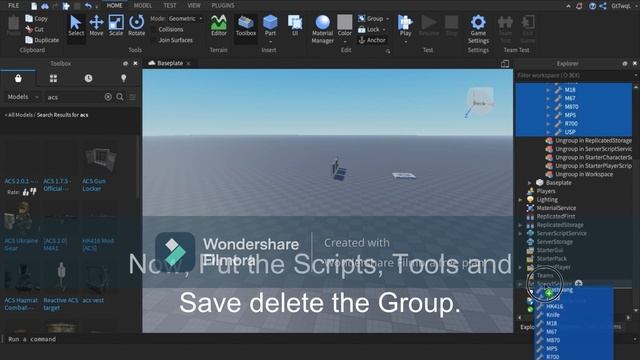Image resolution: width=640 pixels, height=360 pixels.
Task: Open Game Settings
Action: (x=478, y=29)
